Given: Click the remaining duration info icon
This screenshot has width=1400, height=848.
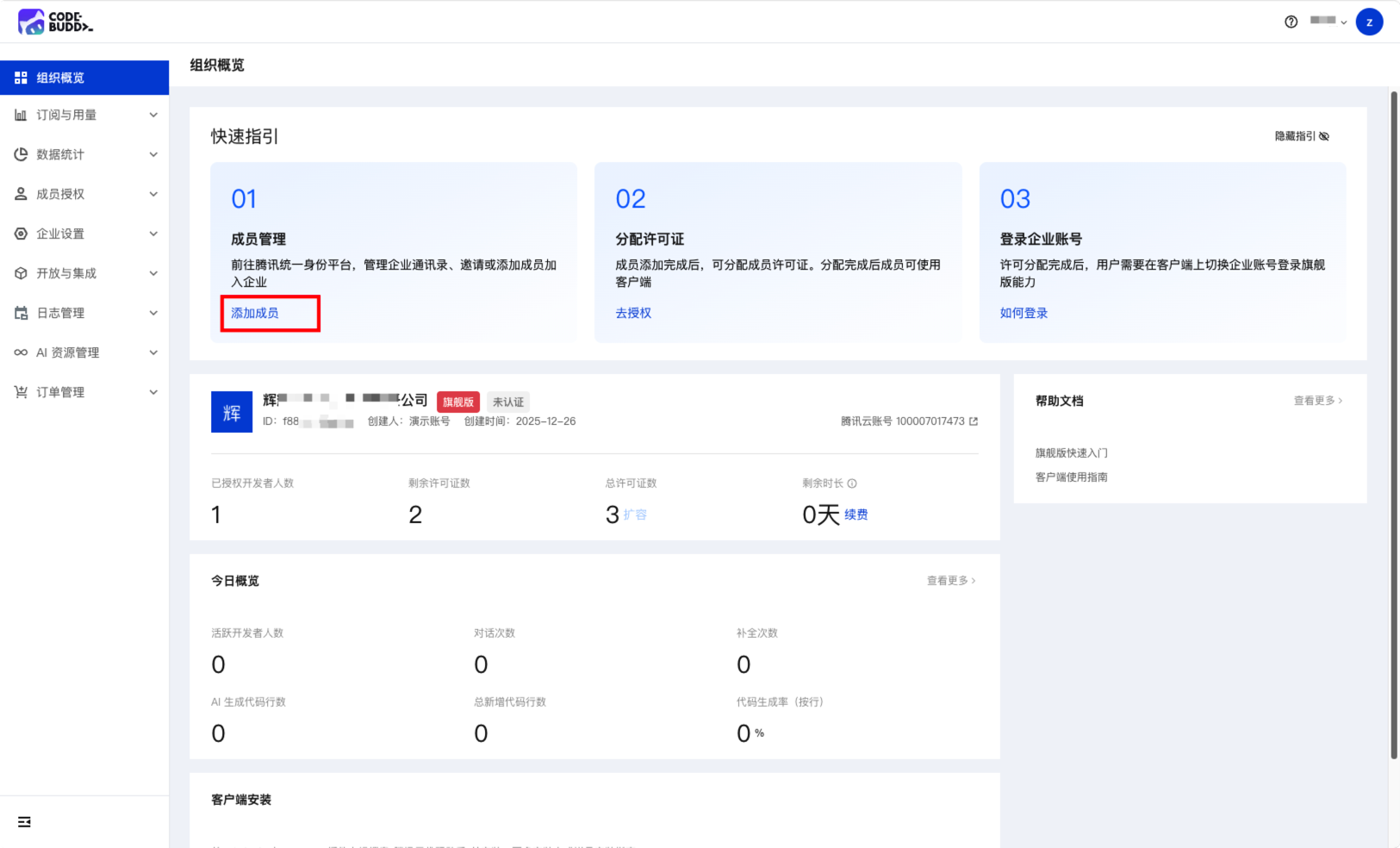Looking at the screenshot, I should point(852,483).
